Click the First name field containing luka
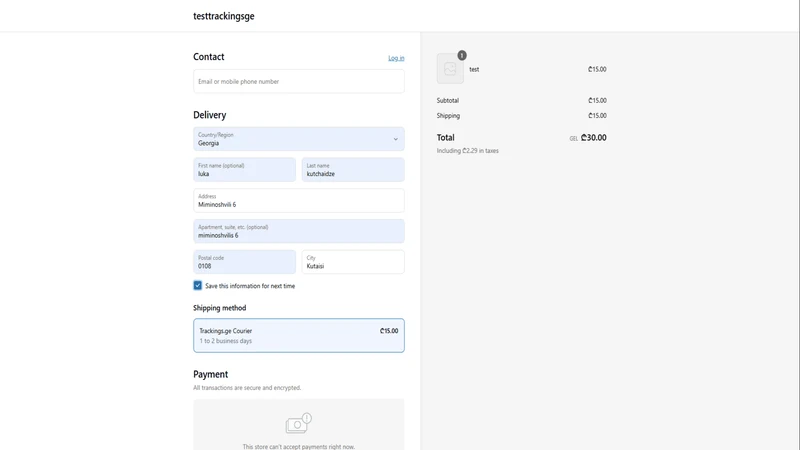The width and height of the screenshot is (800, 450). [244, 169]
